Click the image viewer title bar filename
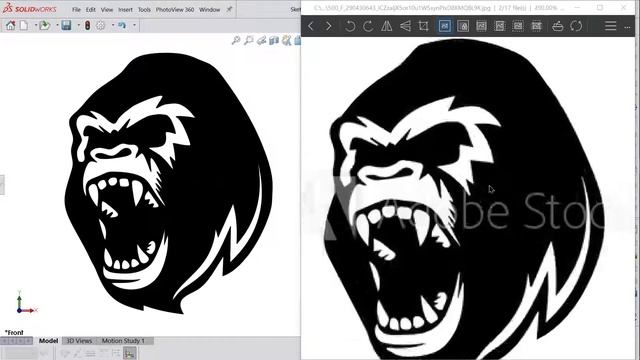Image resolution: width=640 pixels, height=360 pixels. [x=402, y=8]
